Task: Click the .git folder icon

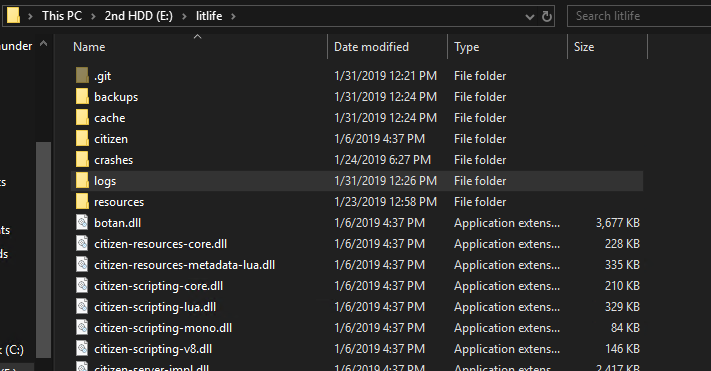Action: [82, 75]
